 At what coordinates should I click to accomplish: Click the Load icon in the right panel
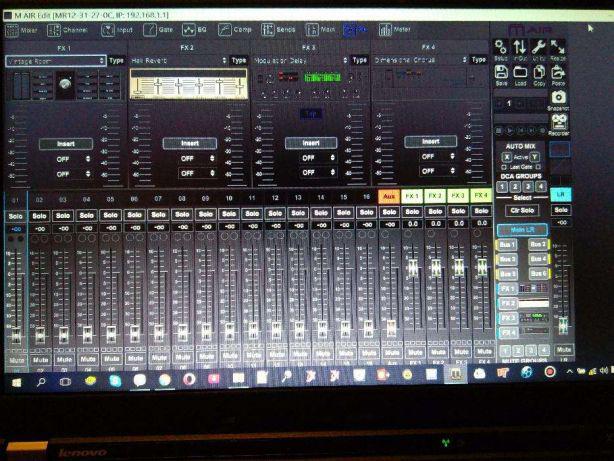coord(520,73)
